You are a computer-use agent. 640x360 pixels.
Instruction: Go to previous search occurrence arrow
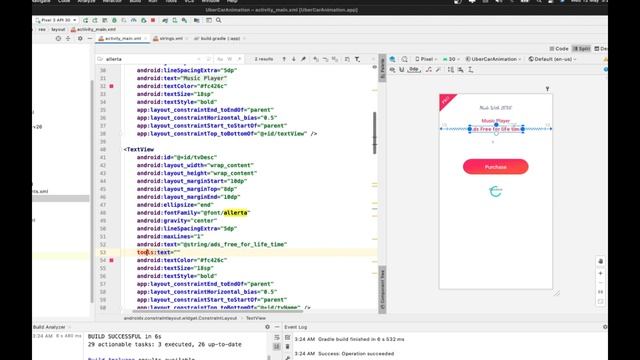284,59
